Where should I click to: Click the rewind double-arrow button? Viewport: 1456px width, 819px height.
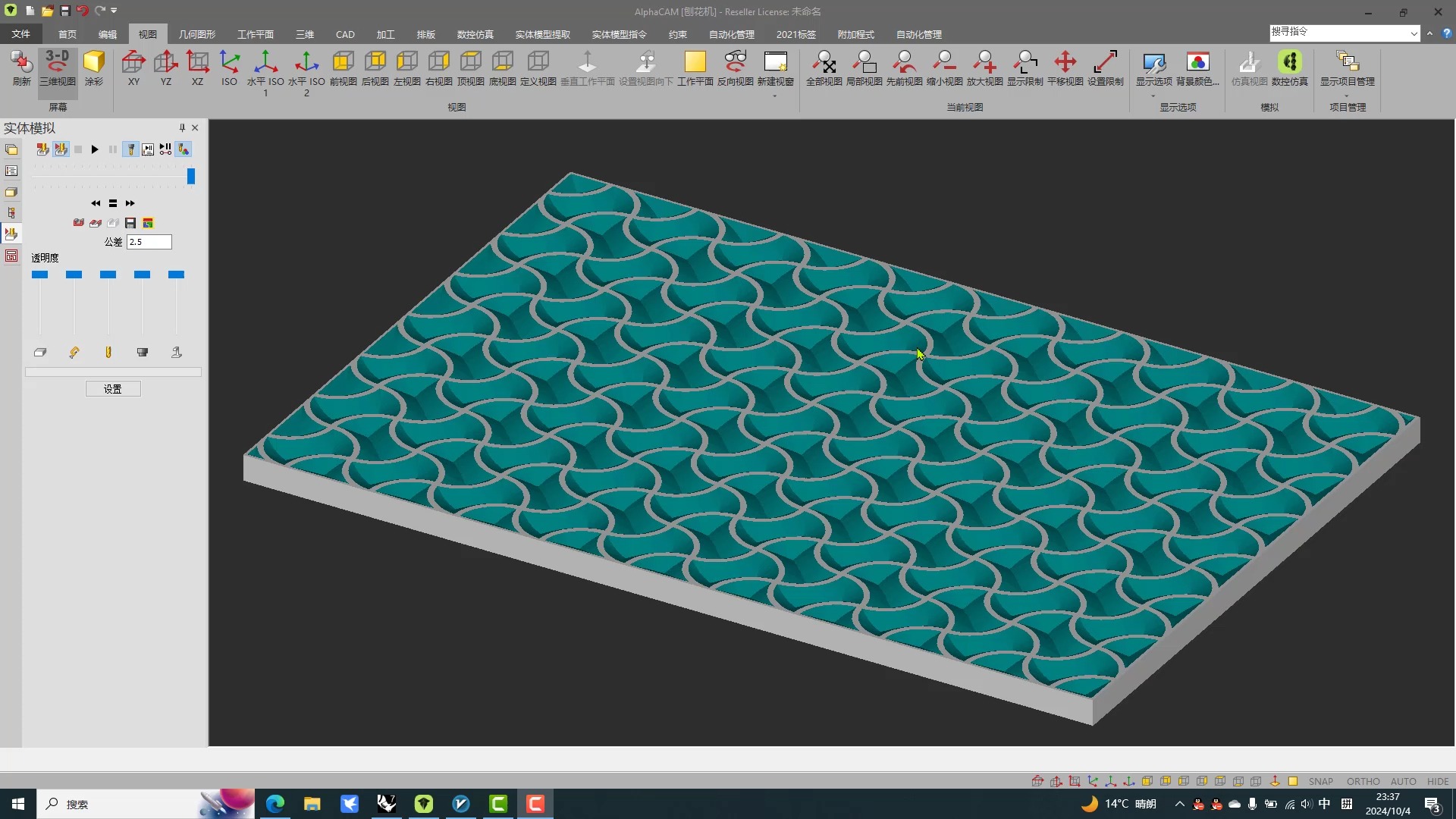click(x=96, y=203)
